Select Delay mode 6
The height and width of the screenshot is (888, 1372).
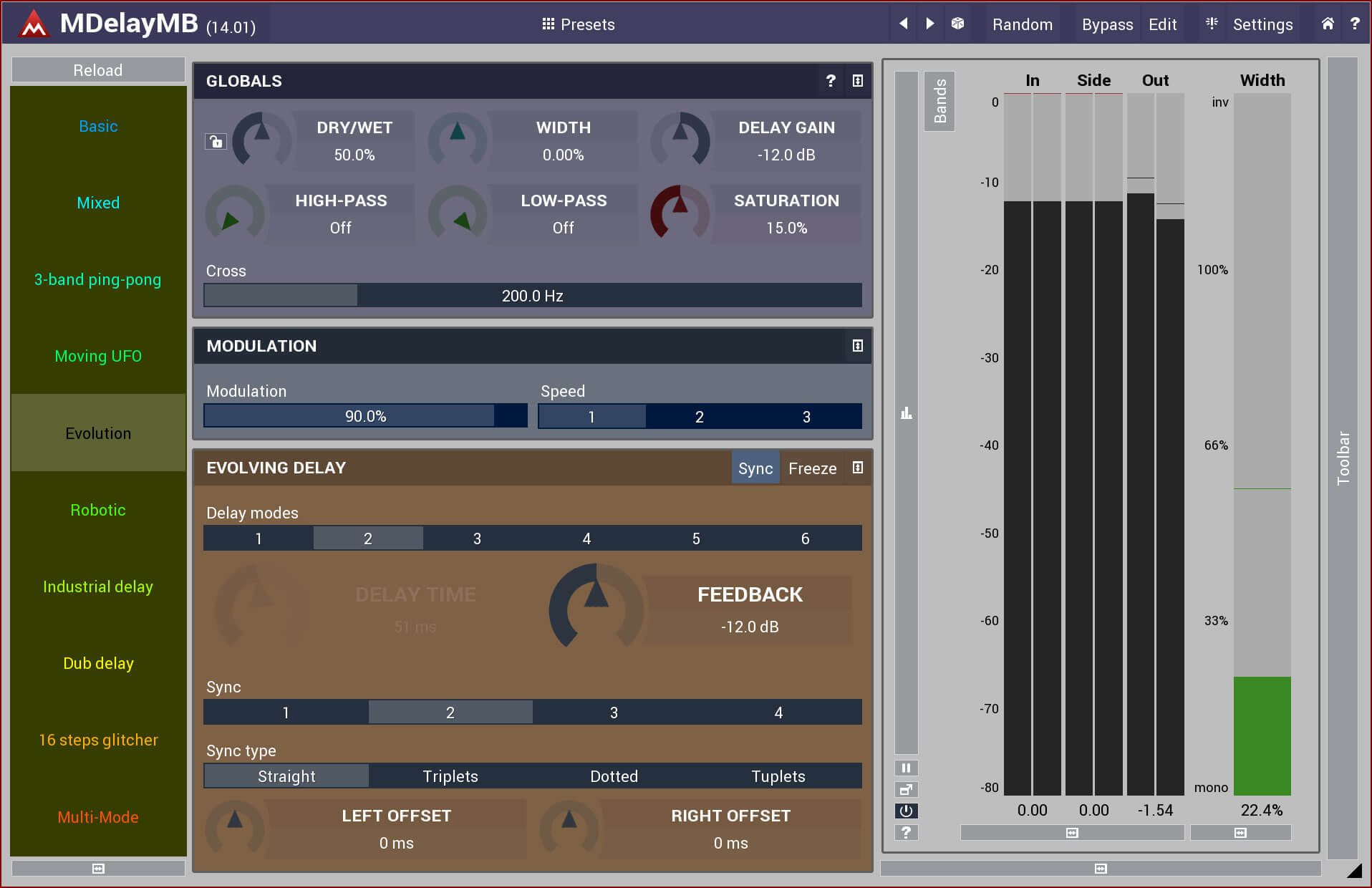806,539
